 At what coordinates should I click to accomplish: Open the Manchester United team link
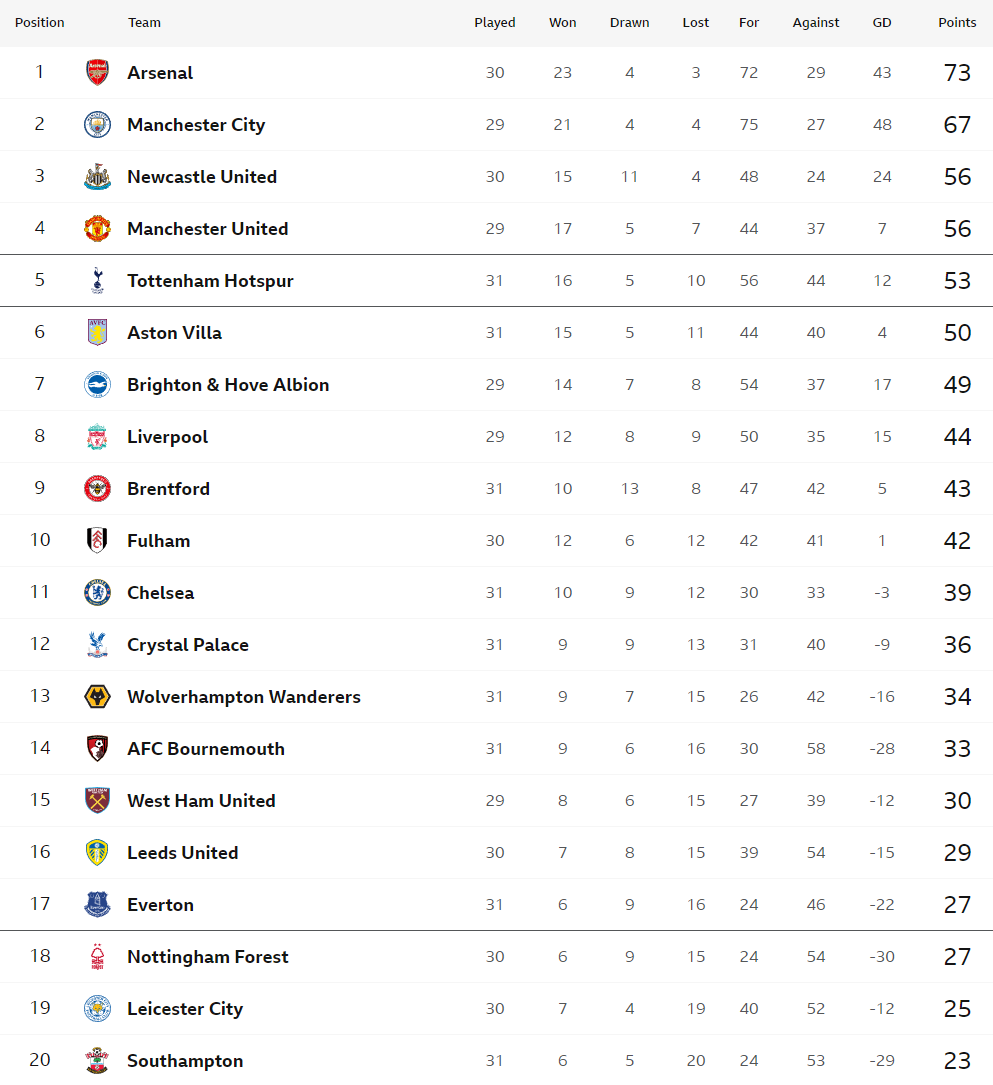(x=208, y=228)
